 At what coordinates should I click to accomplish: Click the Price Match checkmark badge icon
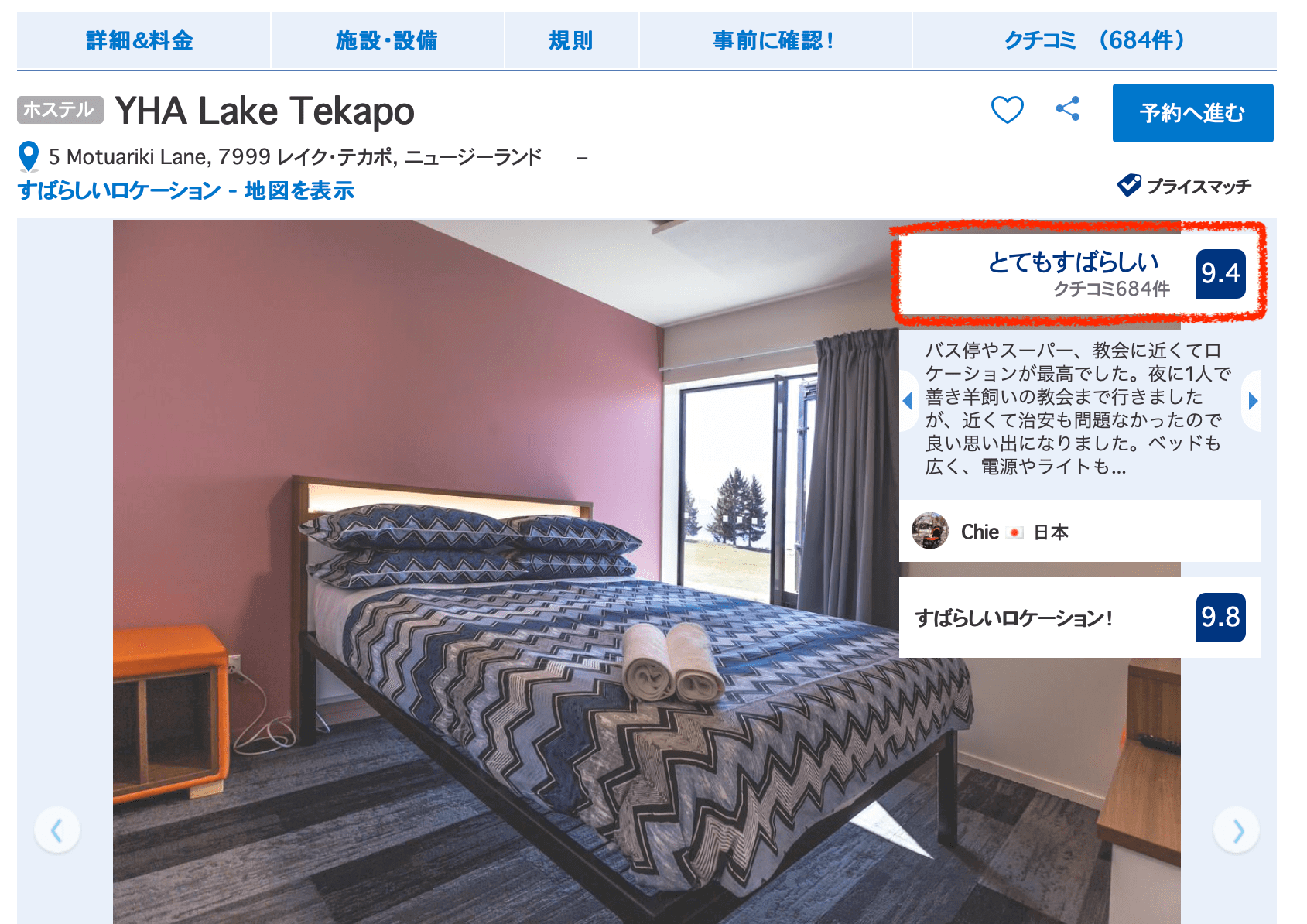coord(1129,185)
